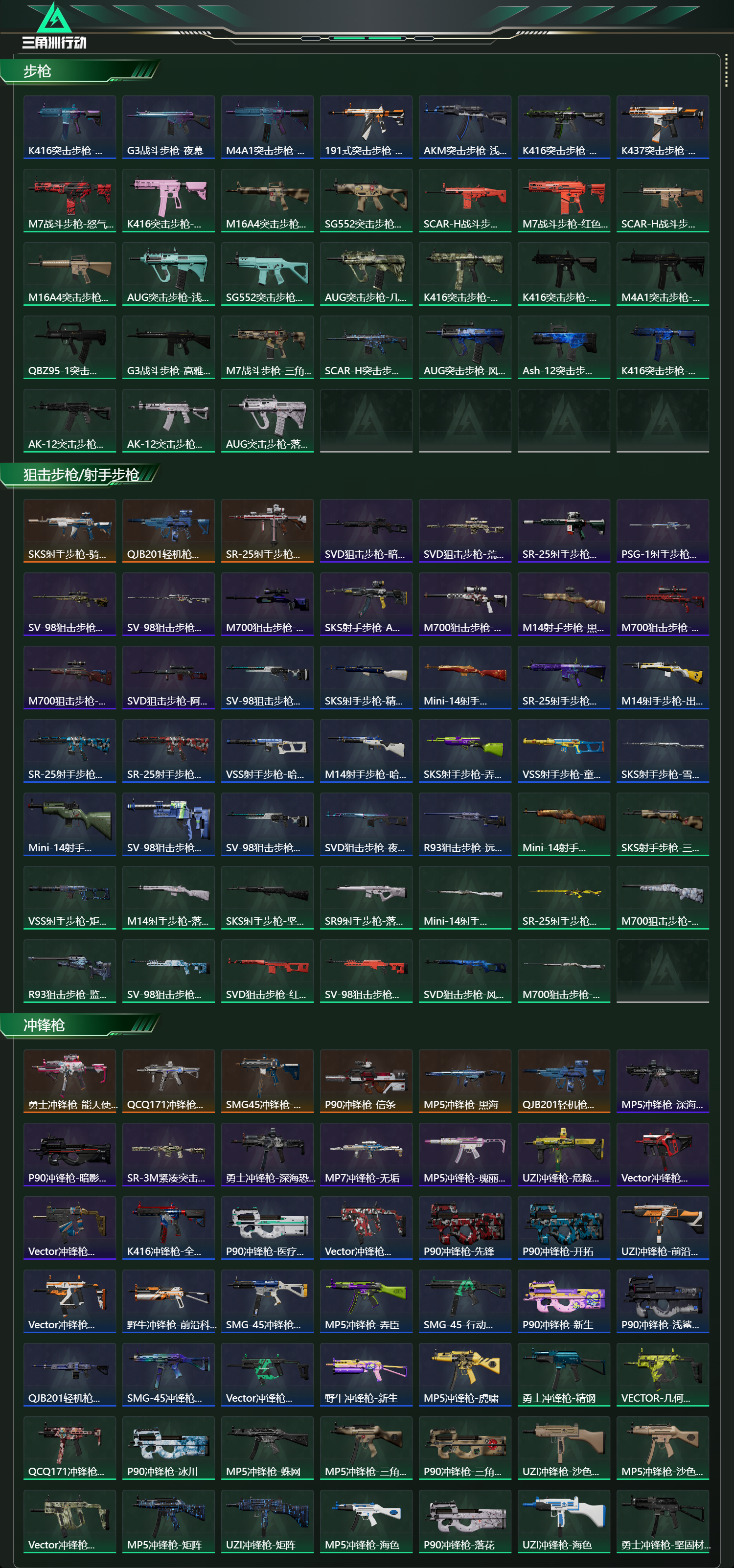Choose the P90冲锋枪-信条 skin
The height and width of the screenshot is (1568, 734).
pos(367,1081)
